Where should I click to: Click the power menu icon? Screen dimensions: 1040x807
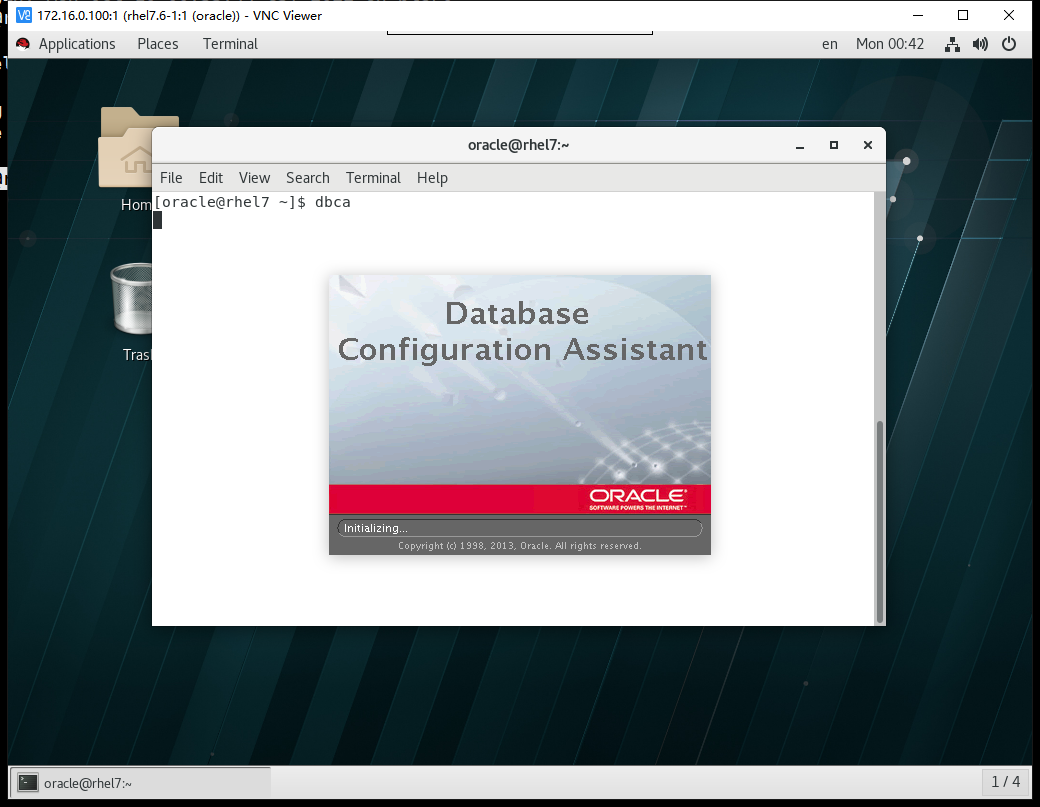click(x=1009, y=44)
